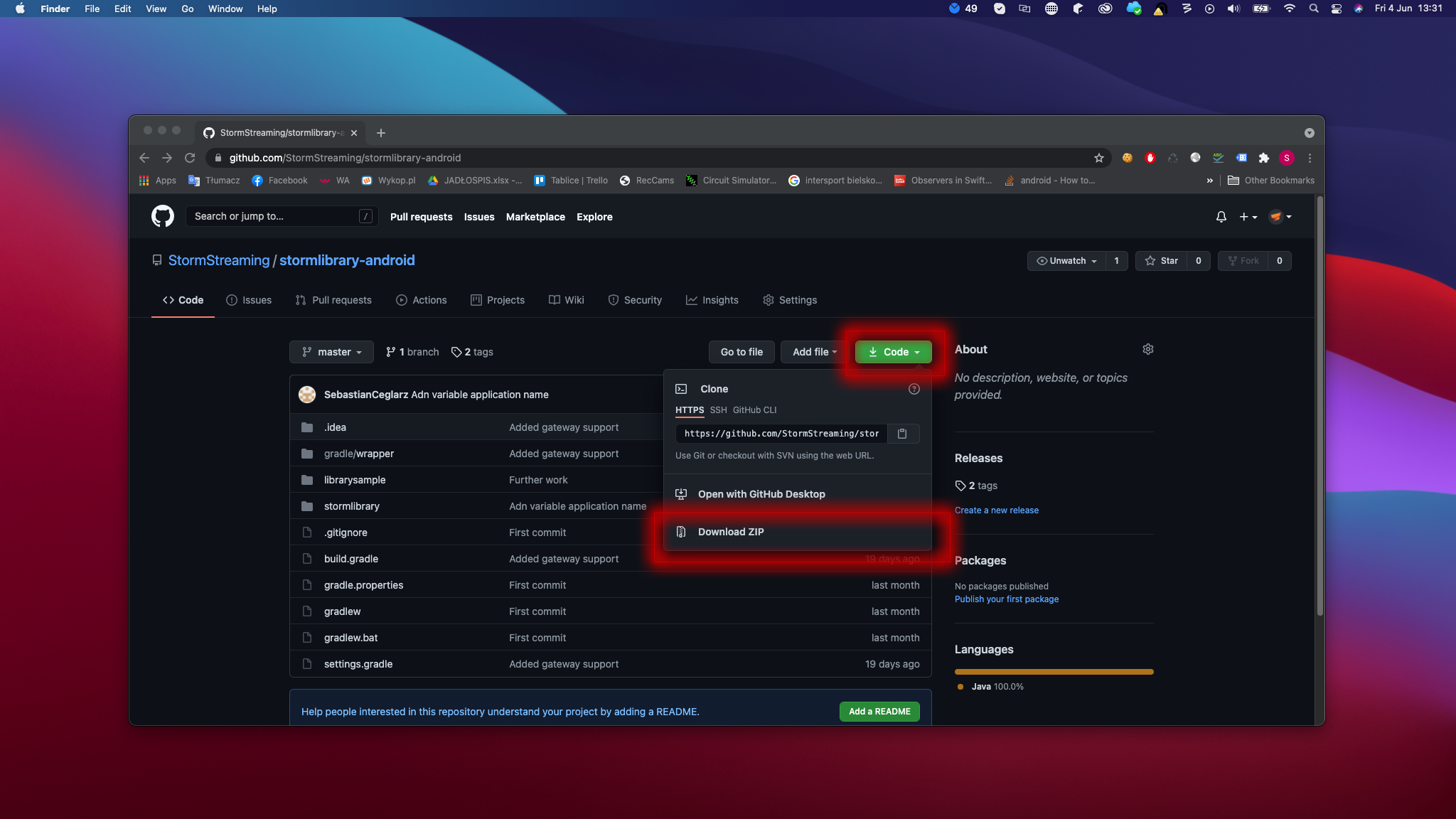
Task: Click the Wi-Fi status icon
Action: 1289,9
